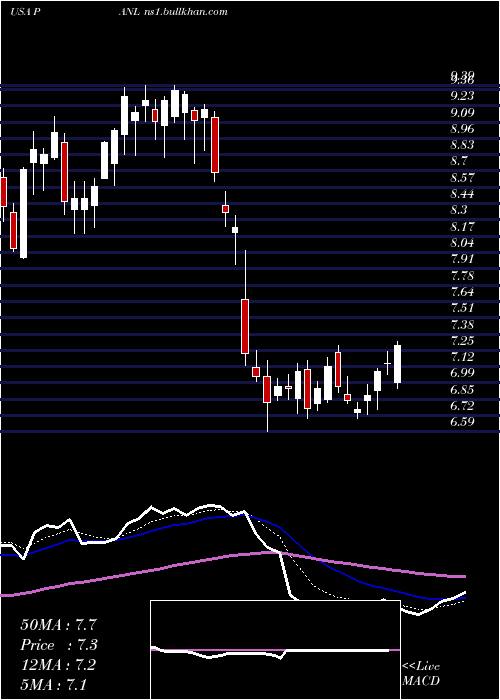Viewport: 500px width, 700px height.
Task: Select the 8.96 price axis label
Action: tap(462, 129)
